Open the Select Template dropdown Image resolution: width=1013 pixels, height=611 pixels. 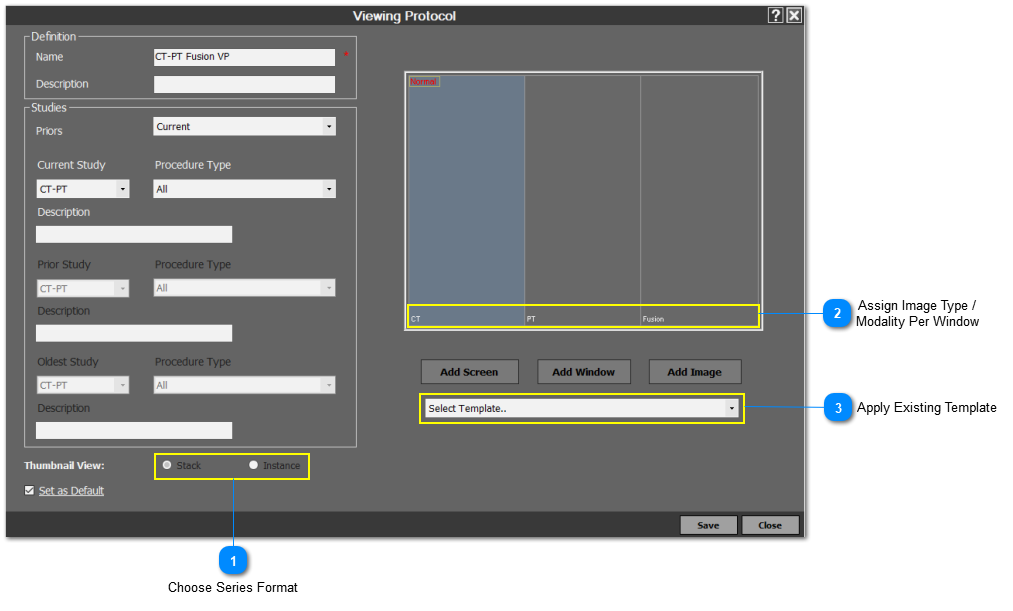(581, 408)
